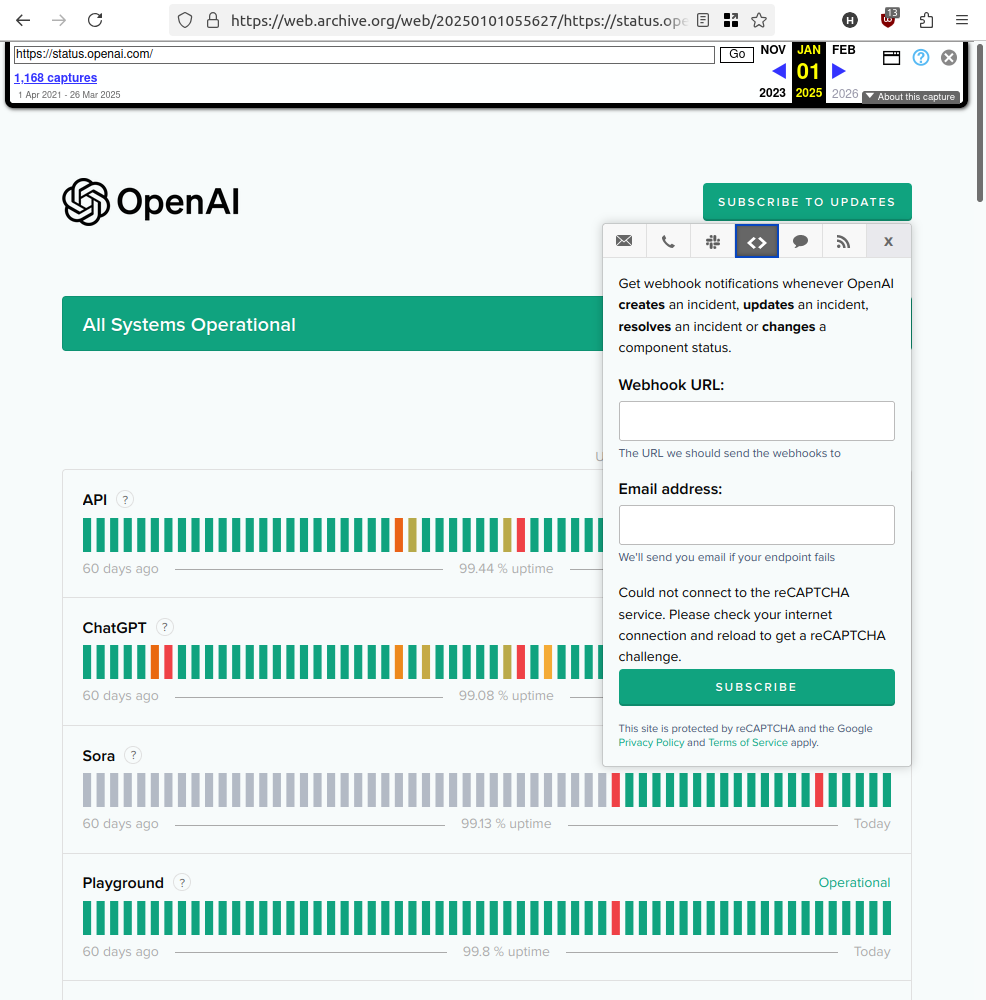
Task: Close the subscribe popup with x
Action: click(x=888, y=241)
